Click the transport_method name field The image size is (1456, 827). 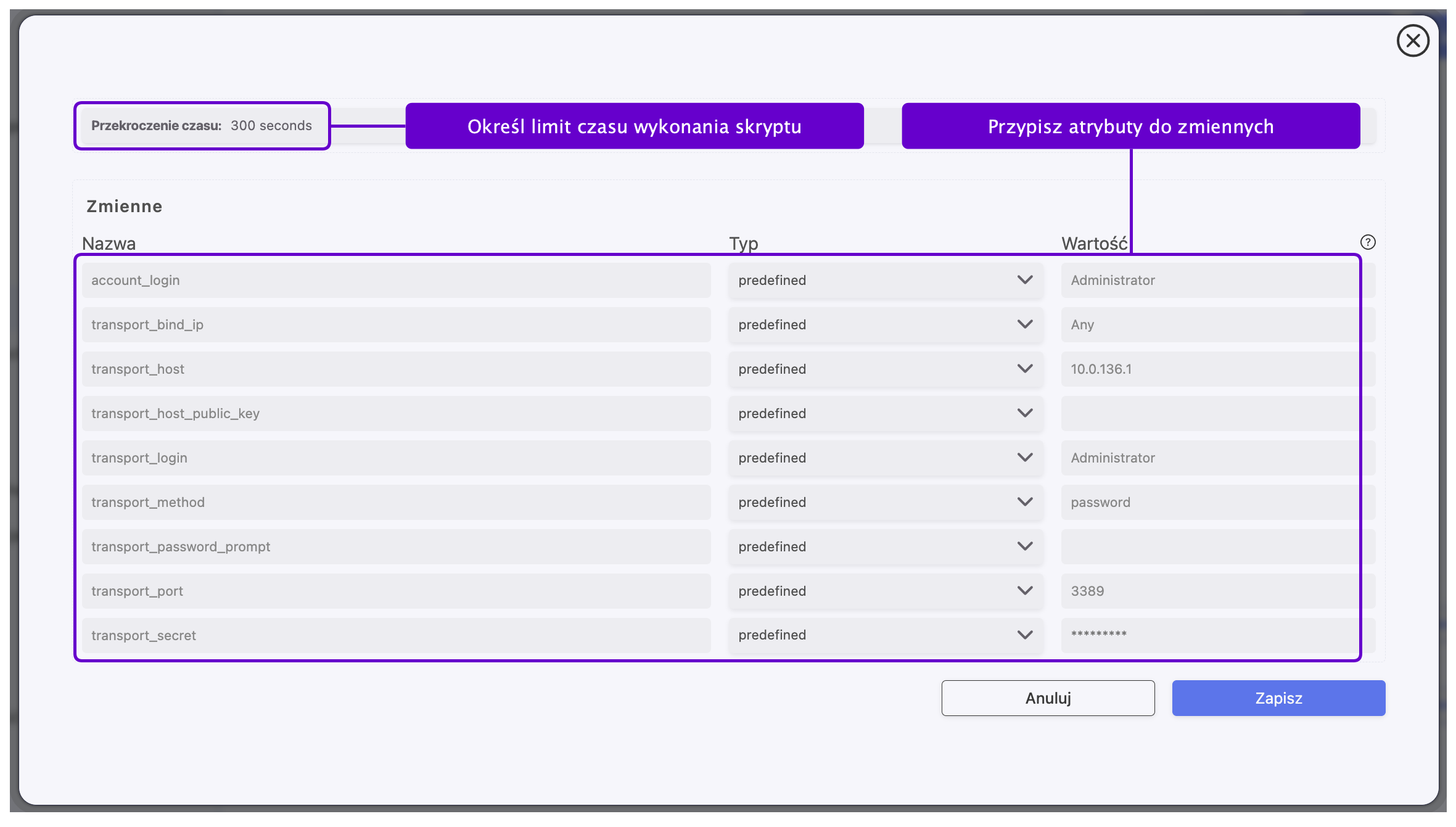coord(396,503)
